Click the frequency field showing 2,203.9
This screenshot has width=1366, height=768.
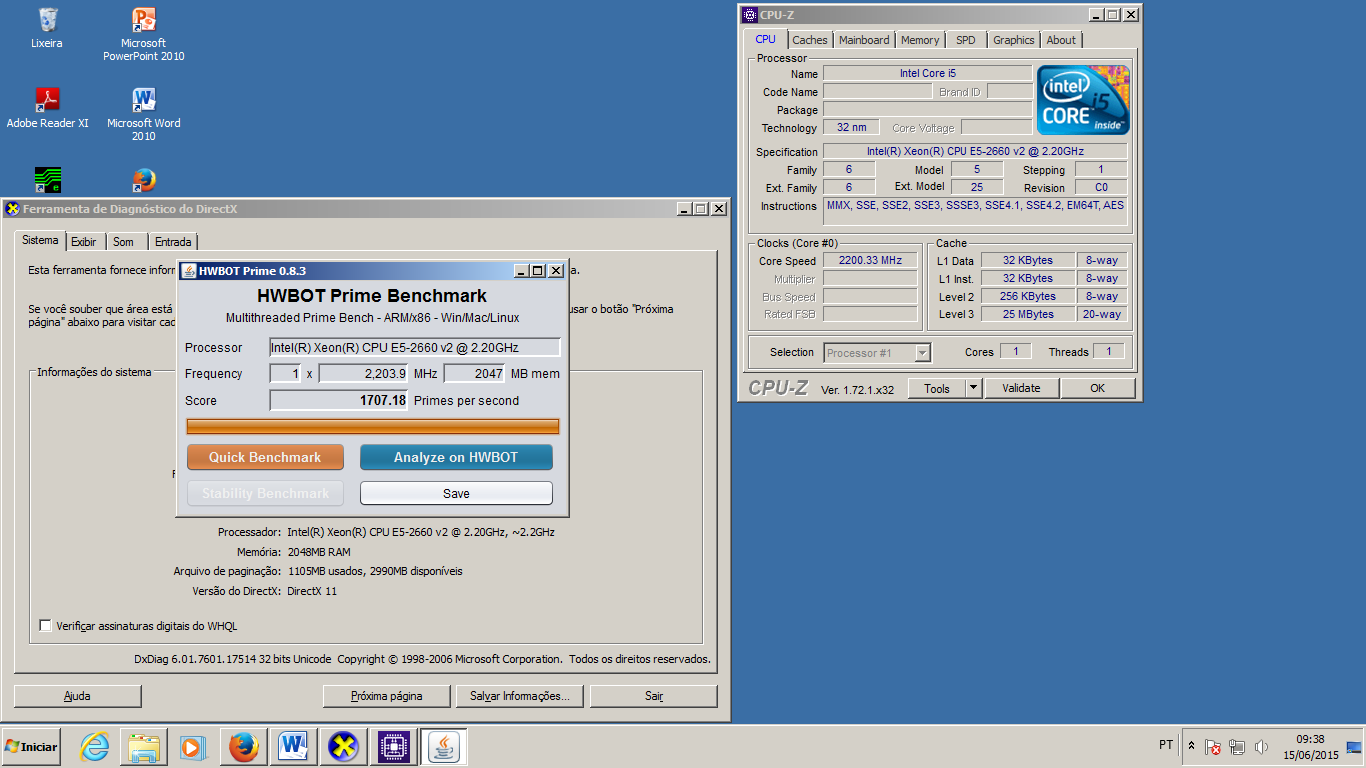tap(364, 373)
